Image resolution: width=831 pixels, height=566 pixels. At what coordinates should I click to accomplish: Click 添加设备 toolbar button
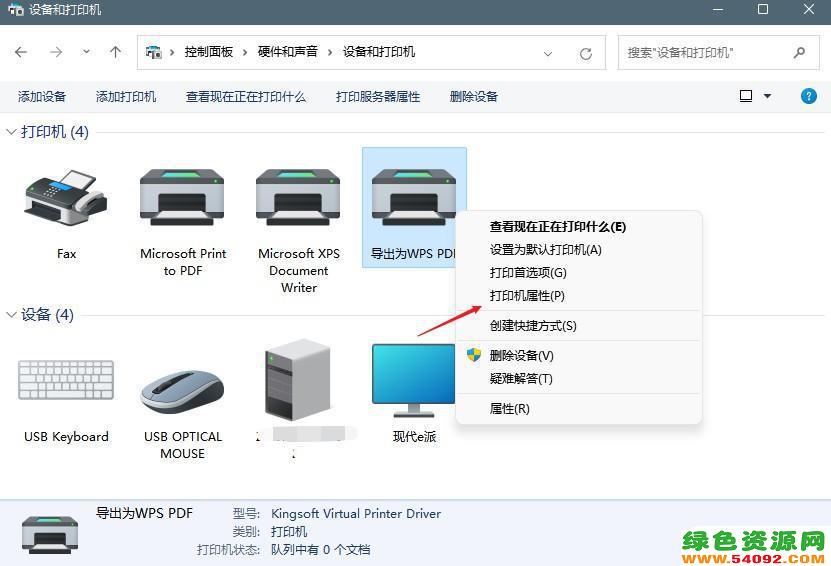click(x=41, y=96)
